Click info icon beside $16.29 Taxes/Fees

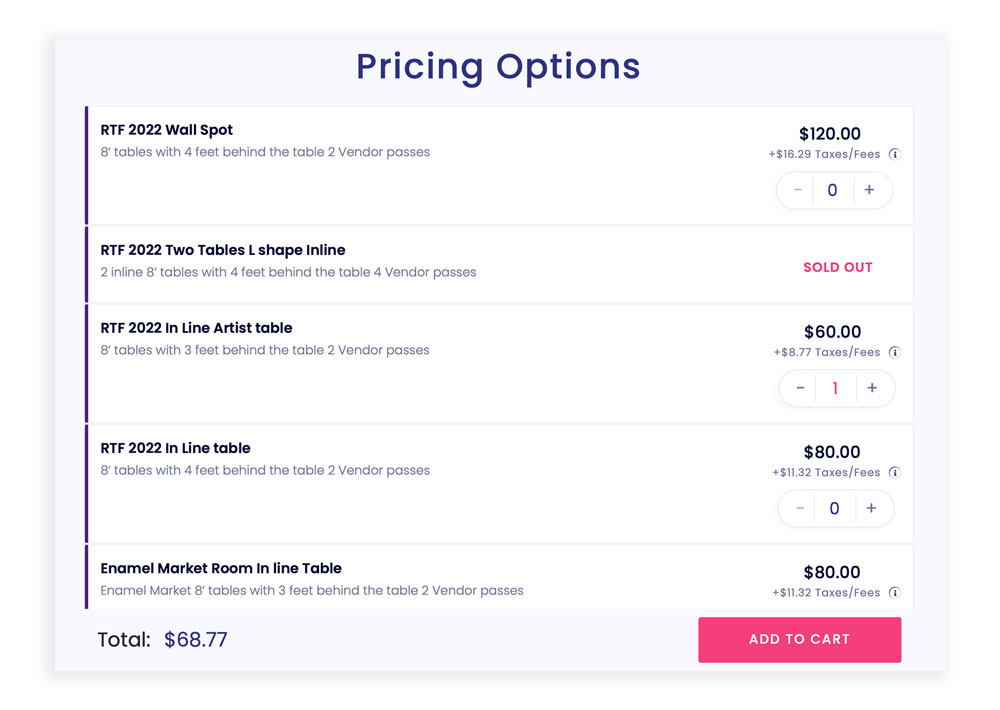click(895, 154)
